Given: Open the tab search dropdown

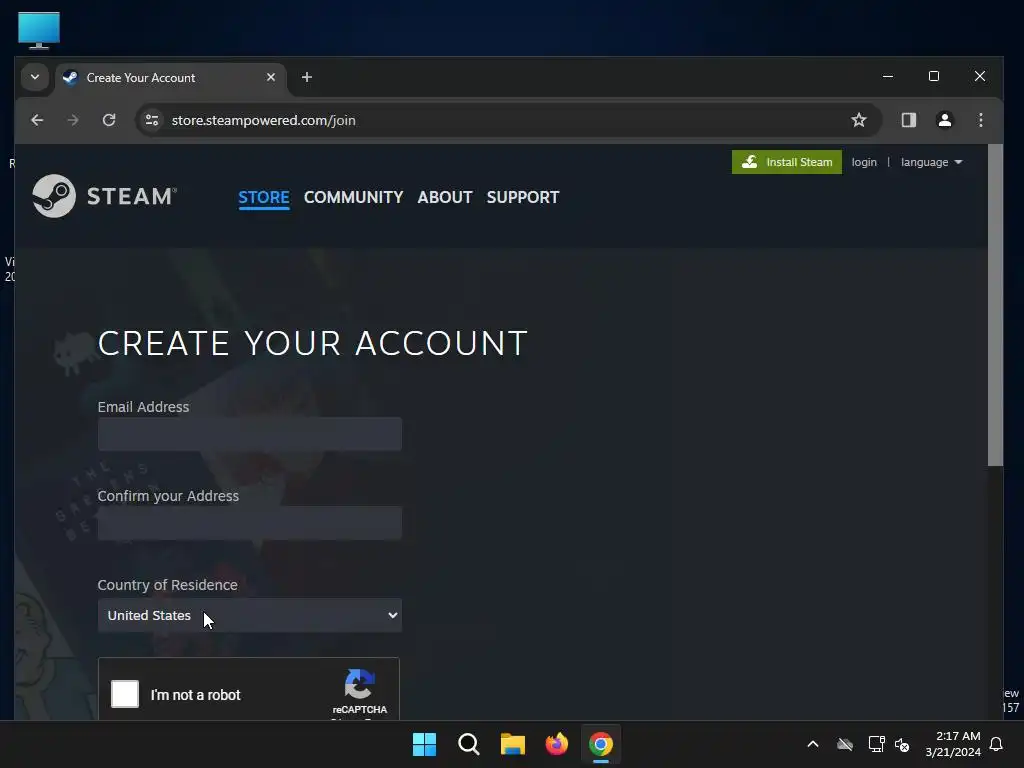Looking at the screenshot, I should point(35,77).
